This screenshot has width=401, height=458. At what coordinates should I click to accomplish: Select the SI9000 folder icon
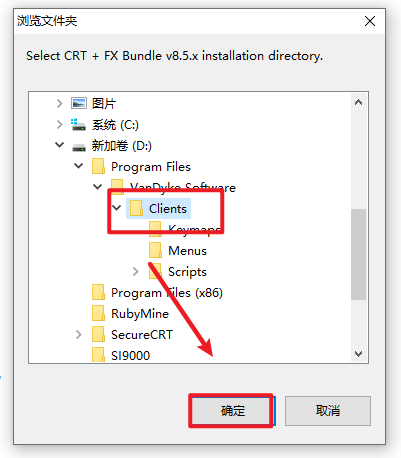click(x=98, y=355)
